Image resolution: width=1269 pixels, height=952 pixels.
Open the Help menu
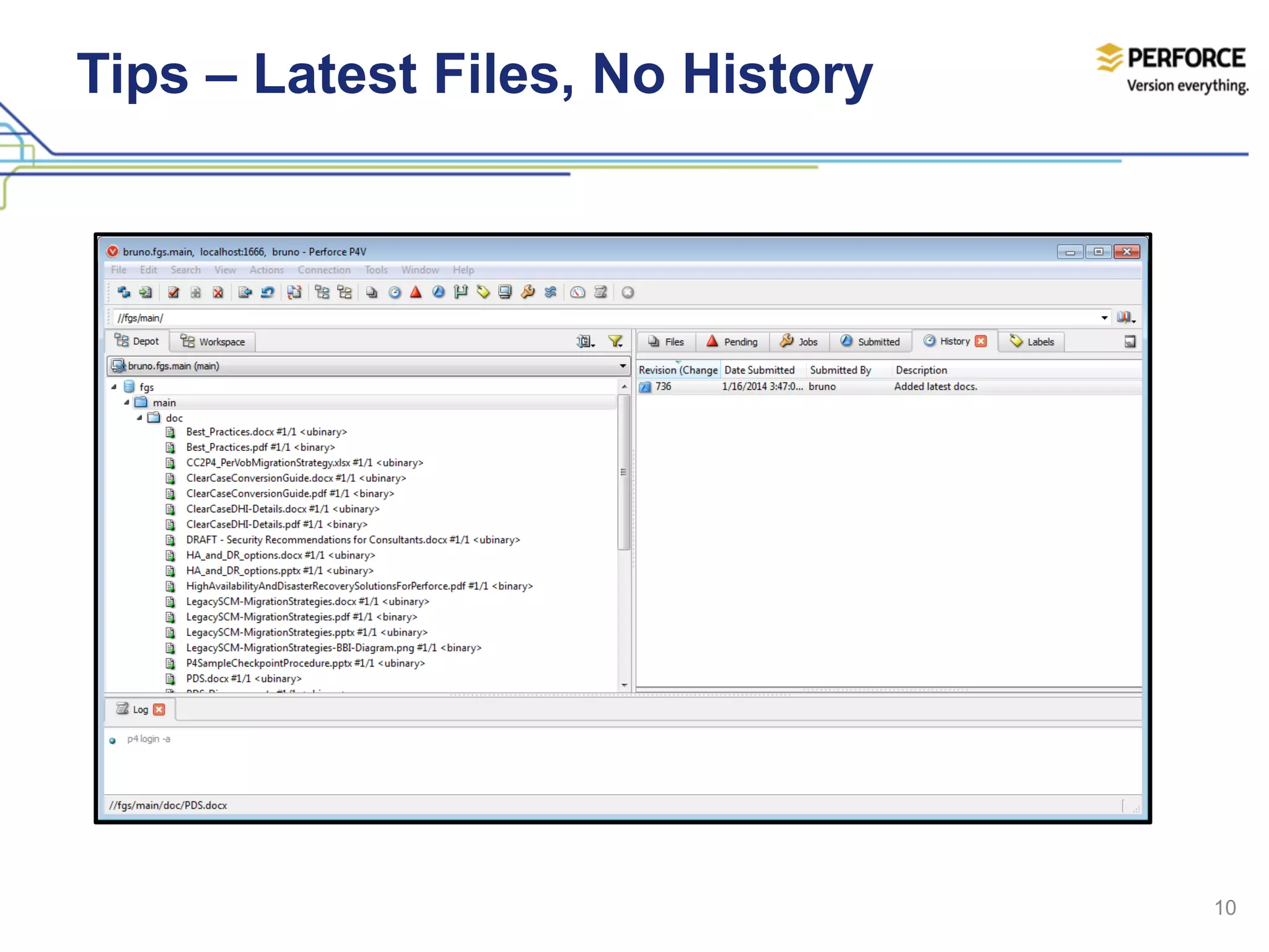(x=463, y=270)
